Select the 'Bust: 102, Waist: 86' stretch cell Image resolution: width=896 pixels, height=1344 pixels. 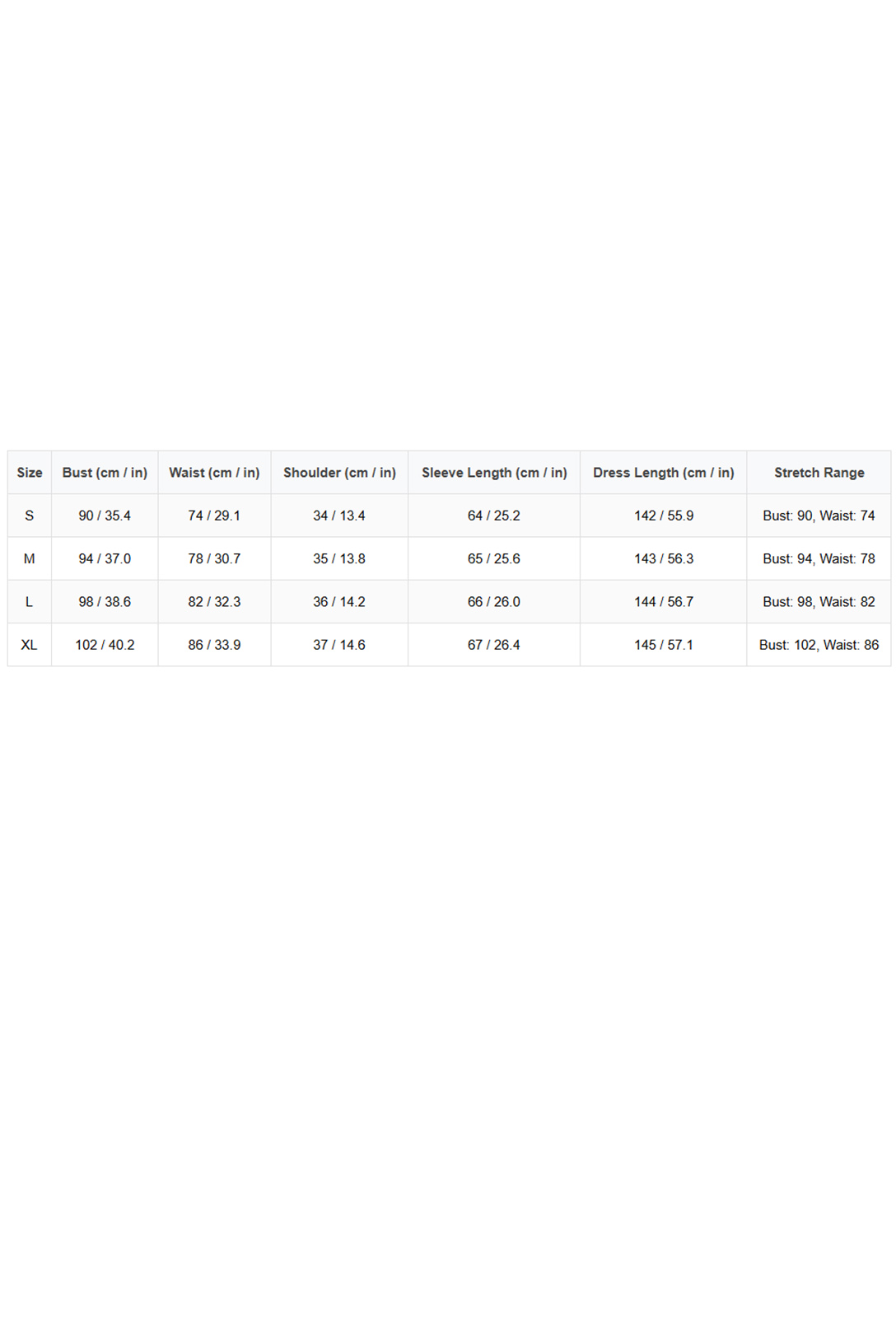819,645
